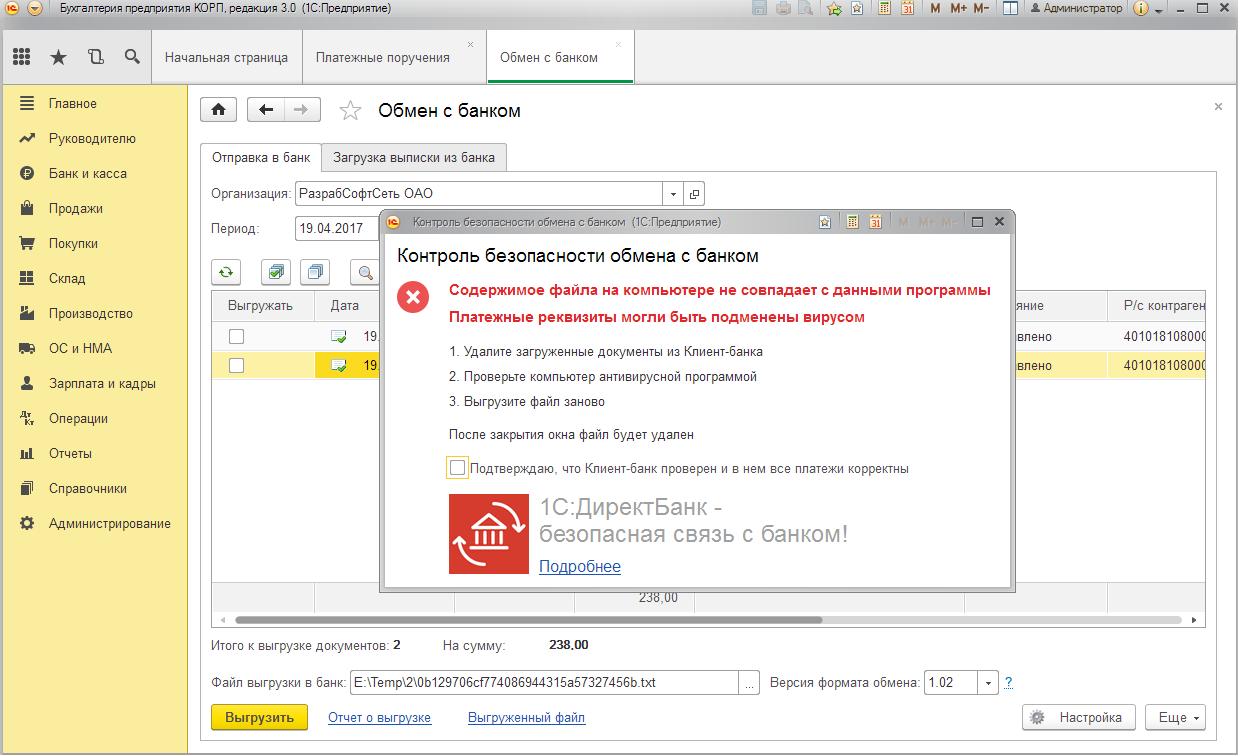Check the first row Выгружать checkbox

236,336
